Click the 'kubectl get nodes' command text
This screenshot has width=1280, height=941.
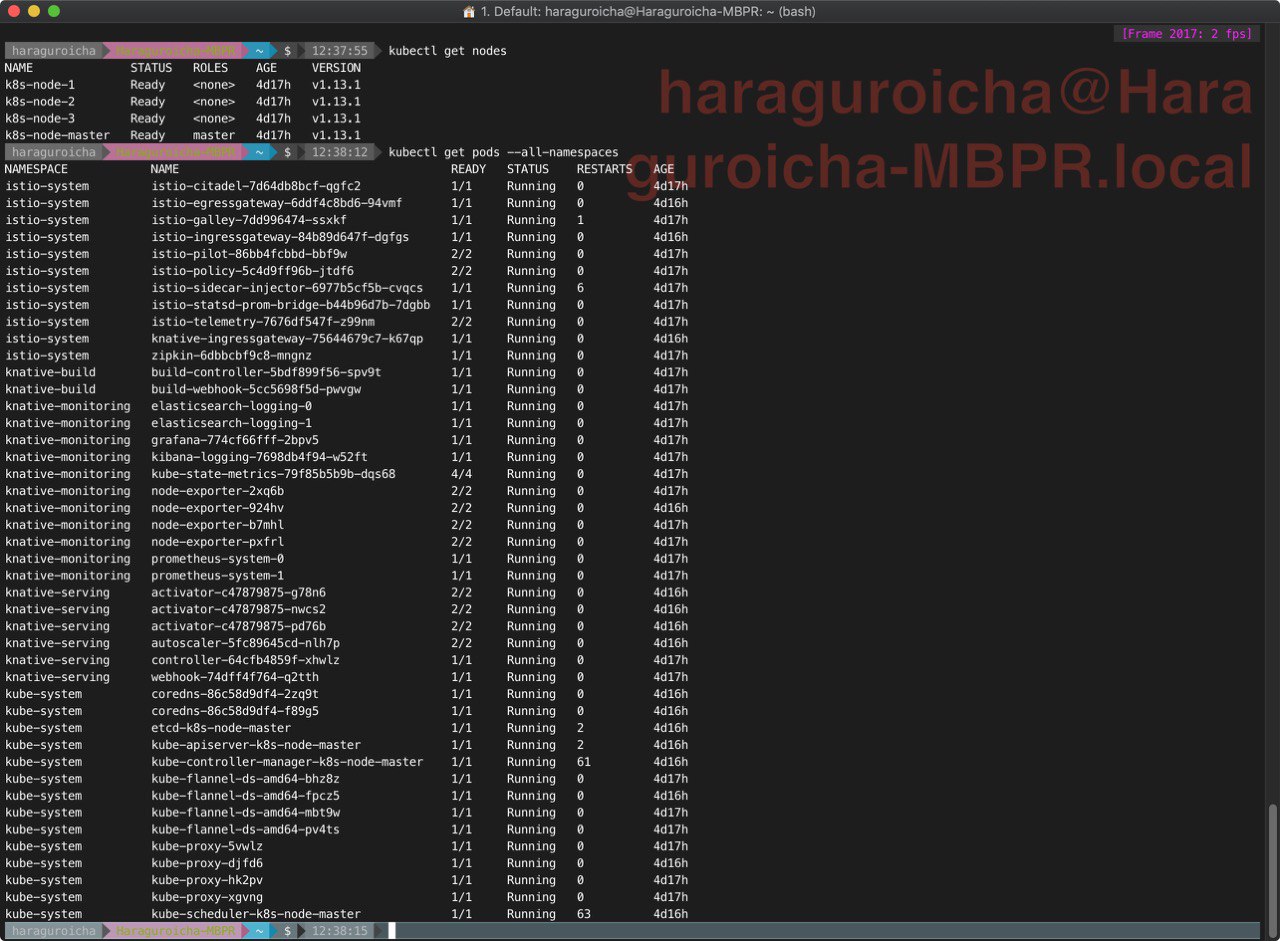click(447, 51)
